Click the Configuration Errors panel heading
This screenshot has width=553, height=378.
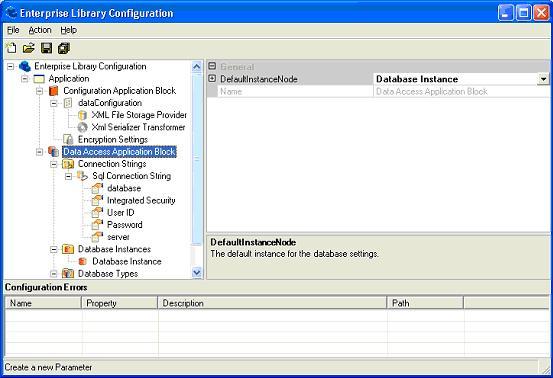point(46,287)
